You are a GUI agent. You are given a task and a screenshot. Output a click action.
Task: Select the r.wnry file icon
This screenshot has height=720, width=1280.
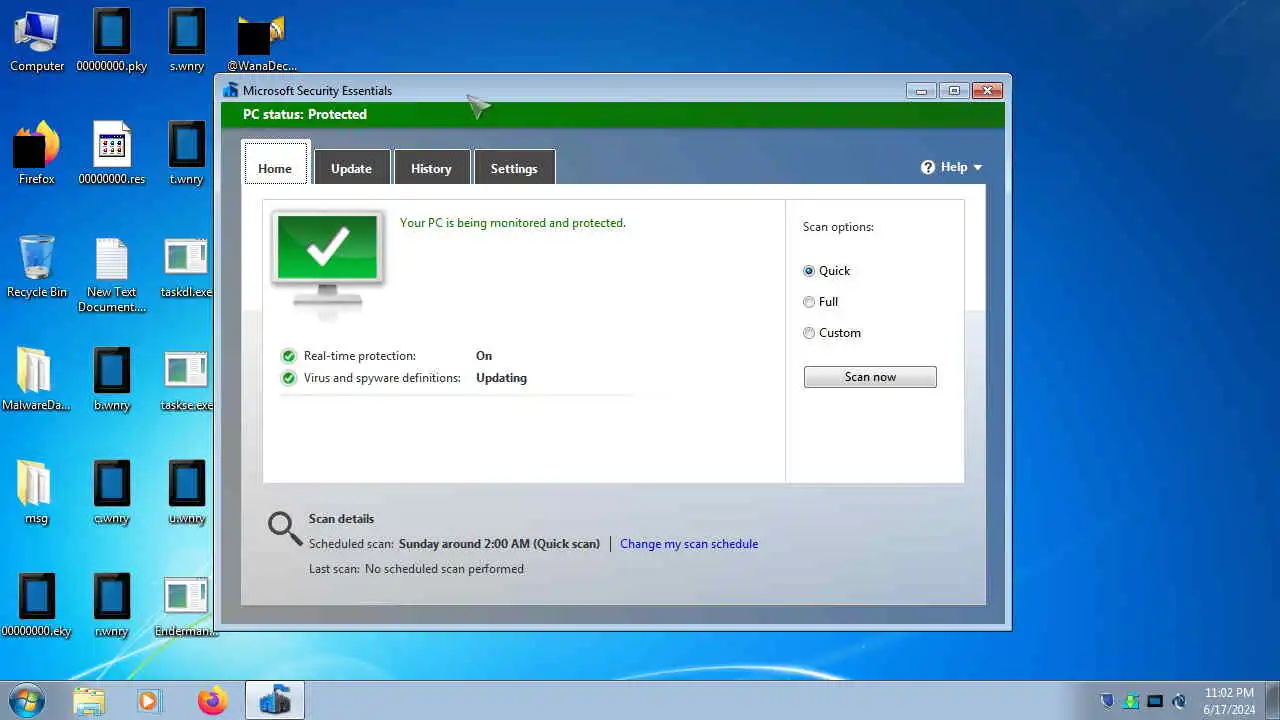click(111, 606)
